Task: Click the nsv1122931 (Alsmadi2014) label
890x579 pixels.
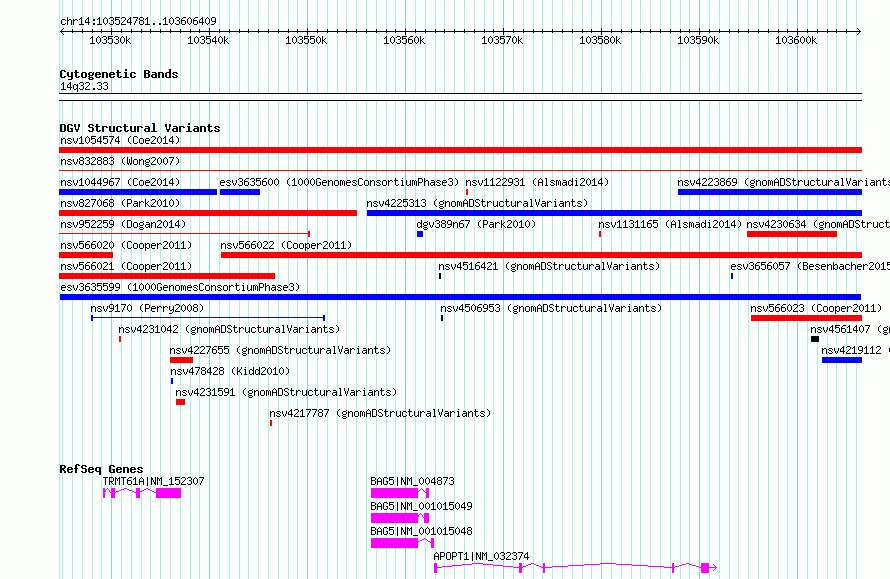Action: click(537, 182)
